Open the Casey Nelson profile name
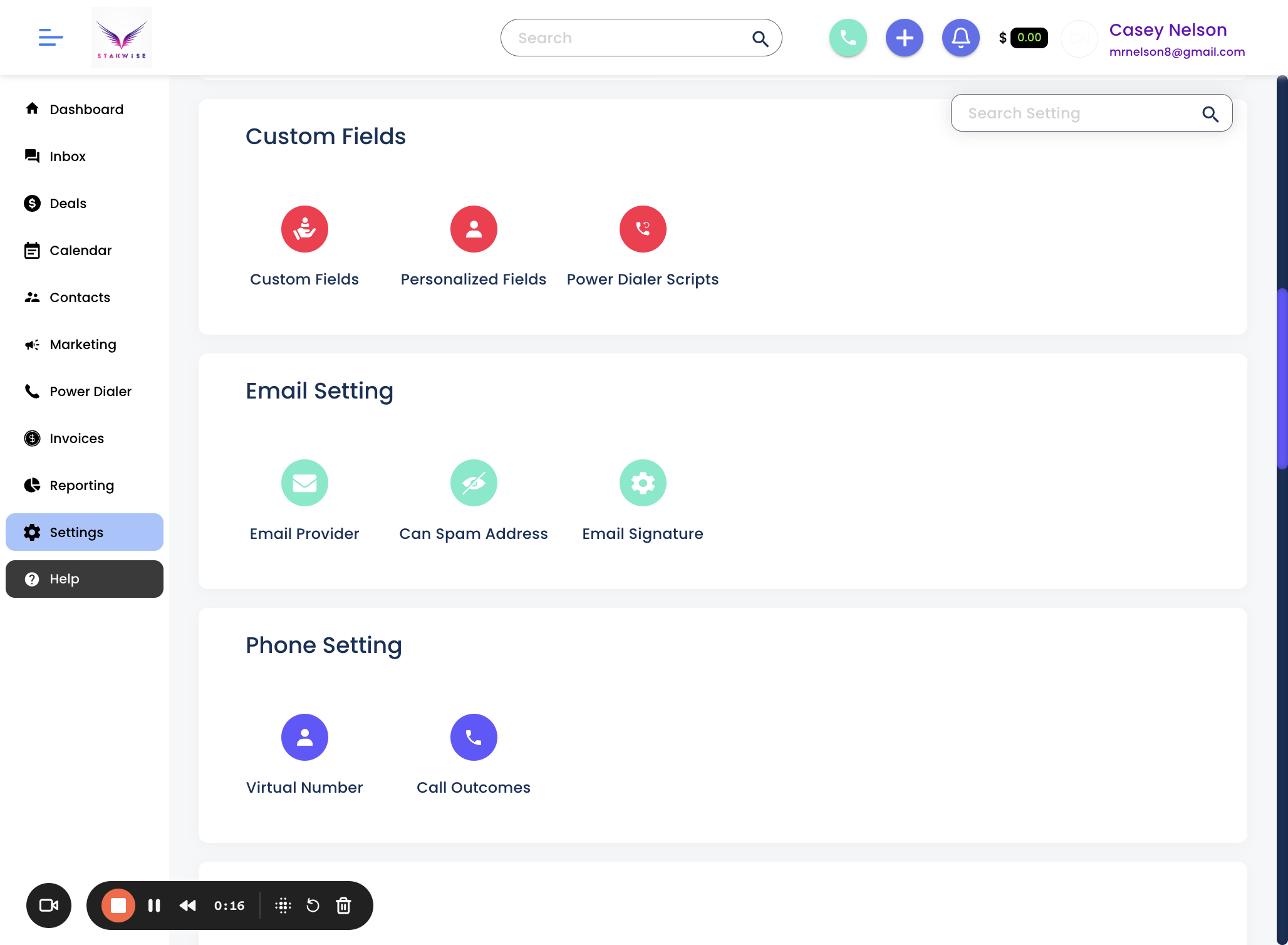This screenshot has width=1288, height=945. click(1168, 29)
